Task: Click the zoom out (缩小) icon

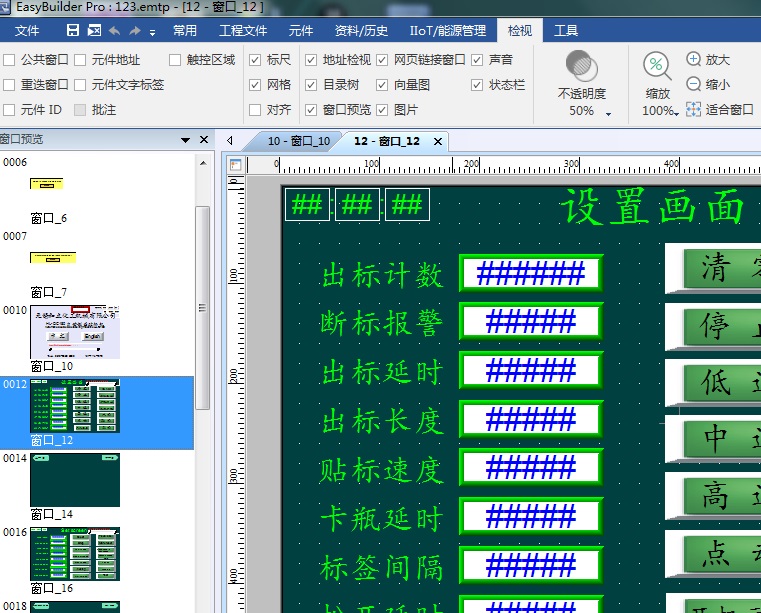Action: [694, 85]
